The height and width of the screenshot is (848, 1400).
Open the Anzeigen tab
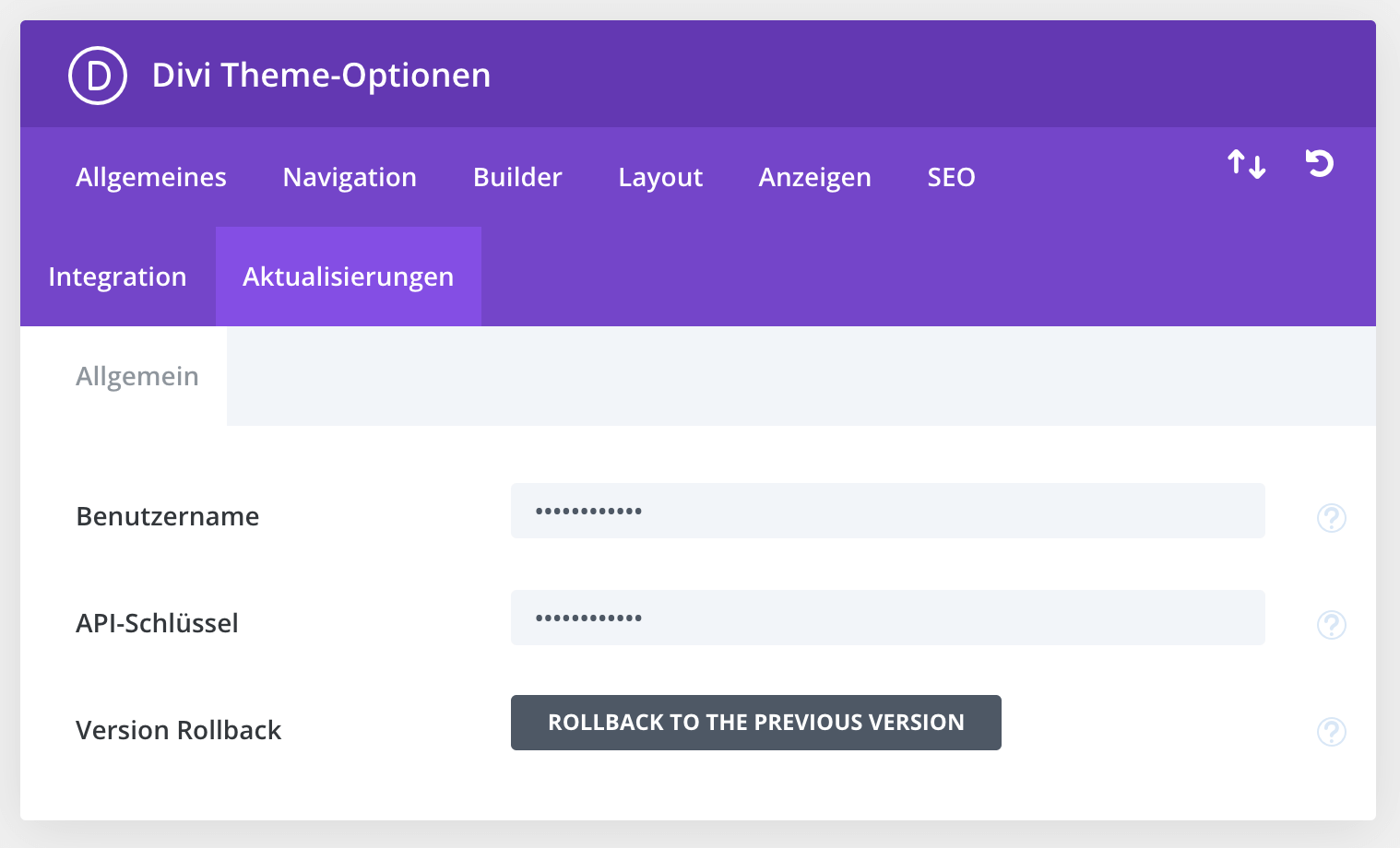[814, 177]
